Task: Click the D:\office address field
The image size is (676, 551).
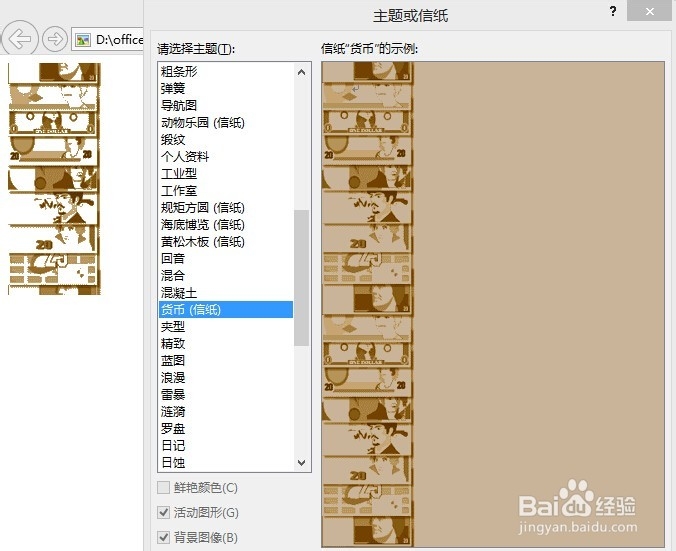Action: [x=108, y=40]
